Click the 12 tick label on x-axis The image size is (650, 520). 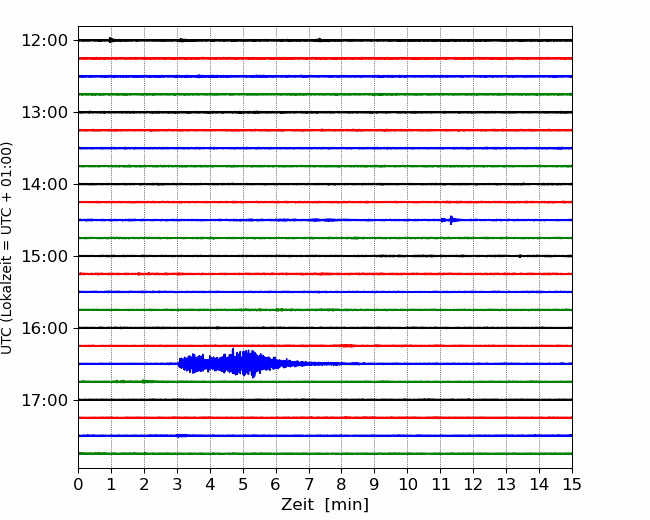473,484
